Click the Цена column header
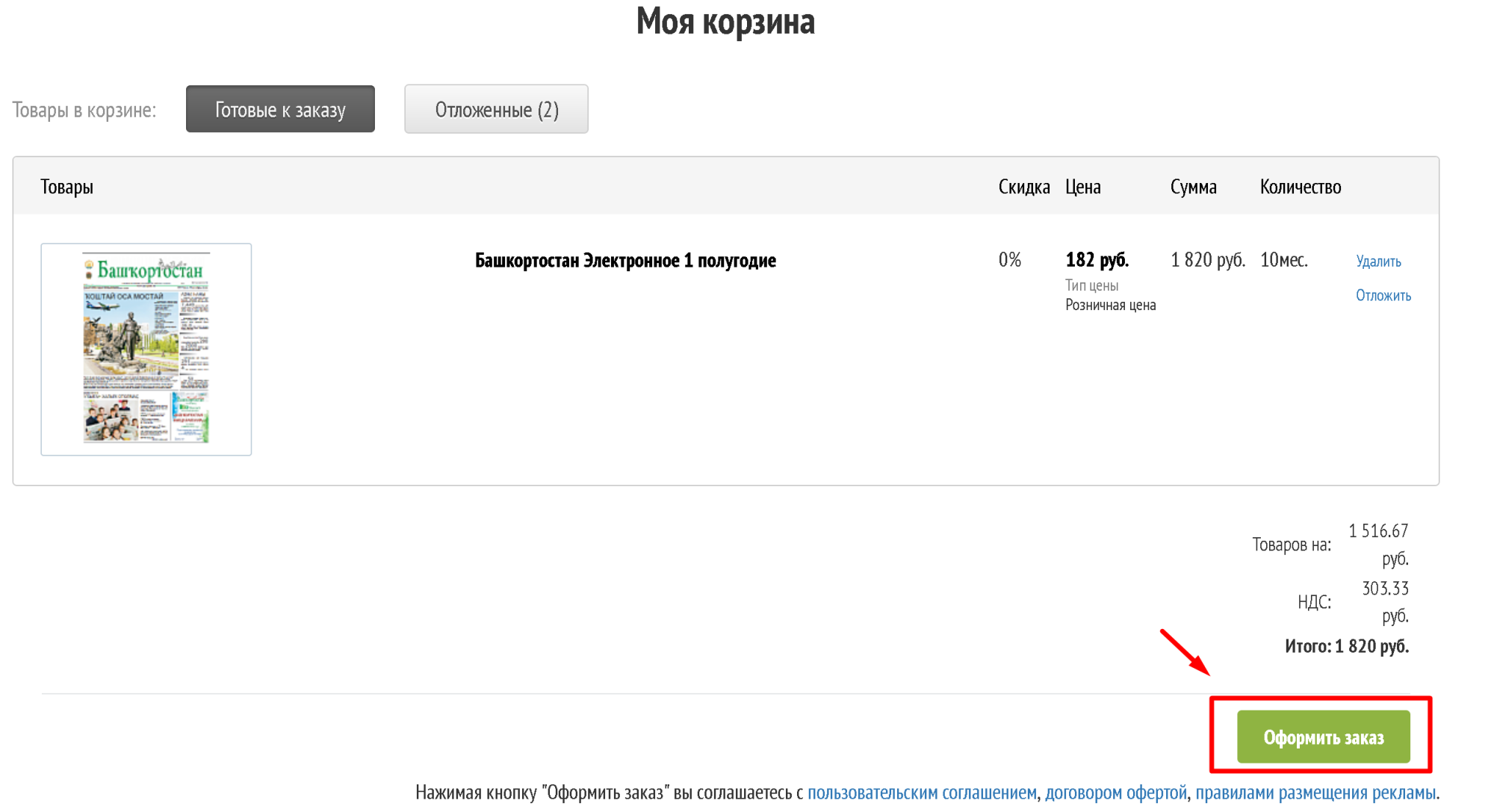 point(1083,187)
